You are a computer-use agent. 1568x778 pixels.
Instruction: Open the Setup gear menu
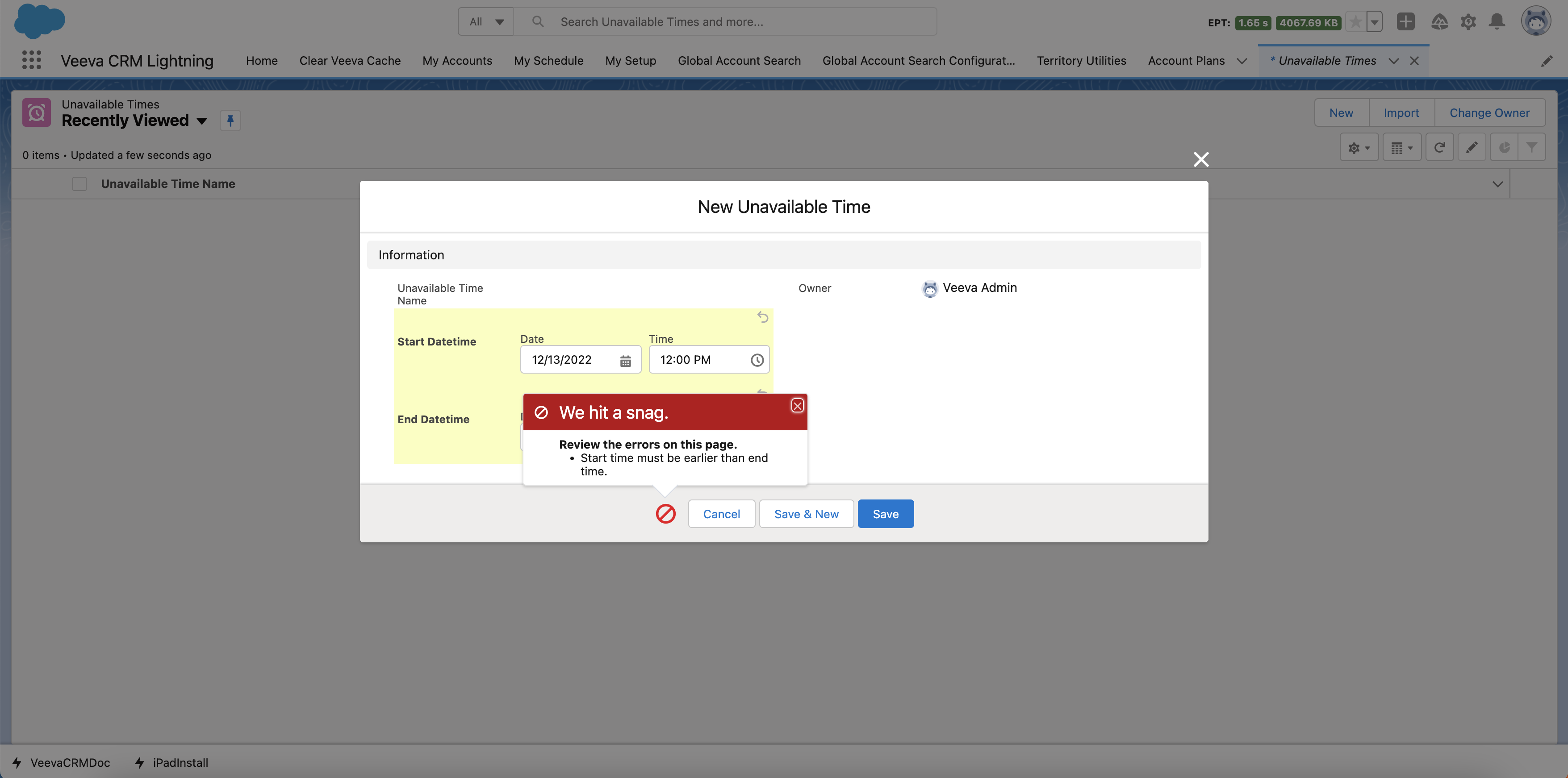[x=1468, y=22]
